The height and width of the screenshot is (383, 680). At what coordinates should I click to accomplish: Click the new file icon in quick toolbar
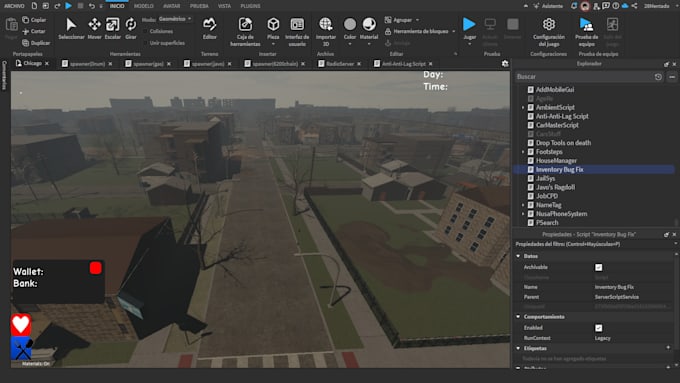(x=34, y=6)
